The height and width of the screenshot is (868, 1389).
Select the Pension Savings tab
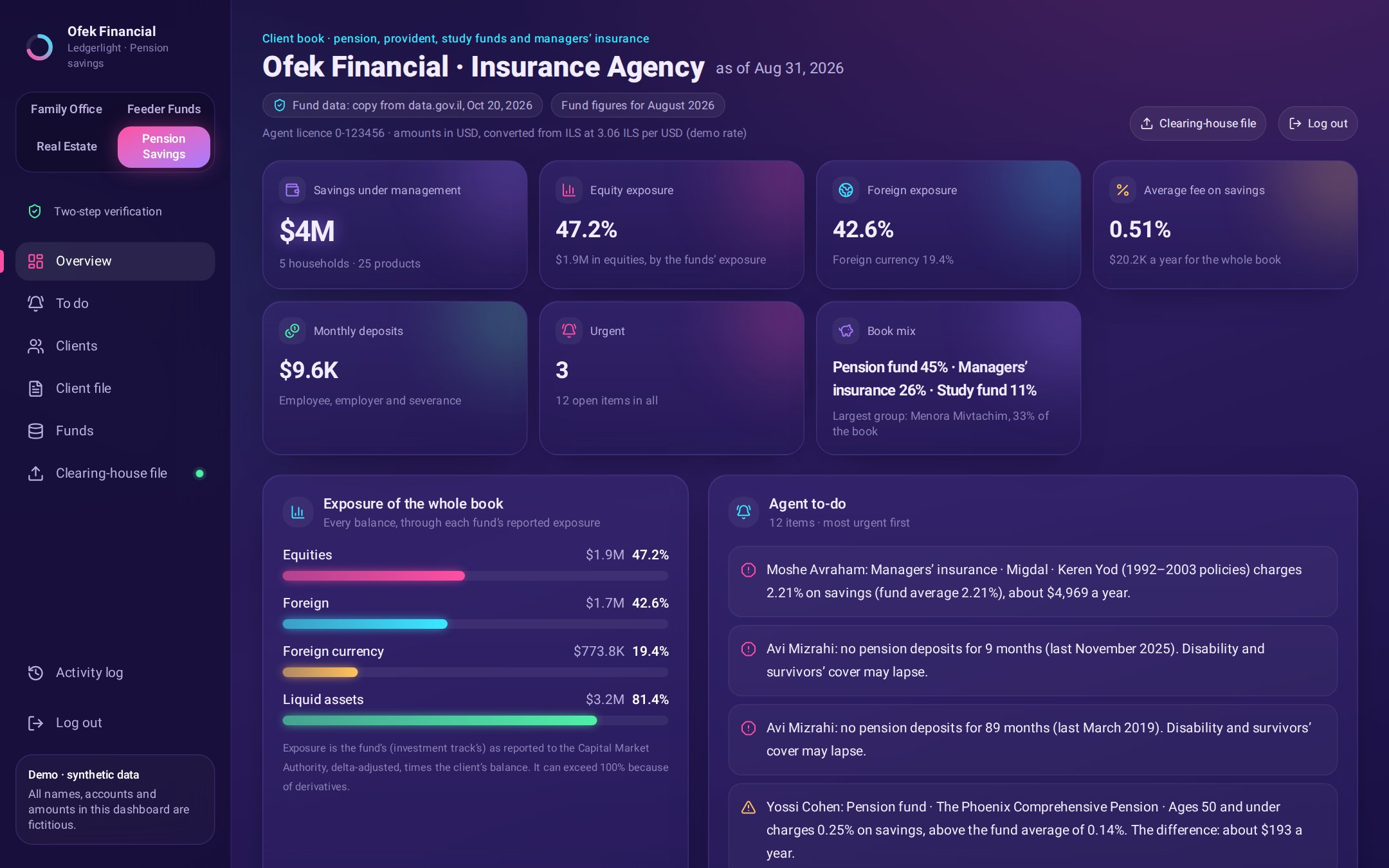(x=164, y=147)
